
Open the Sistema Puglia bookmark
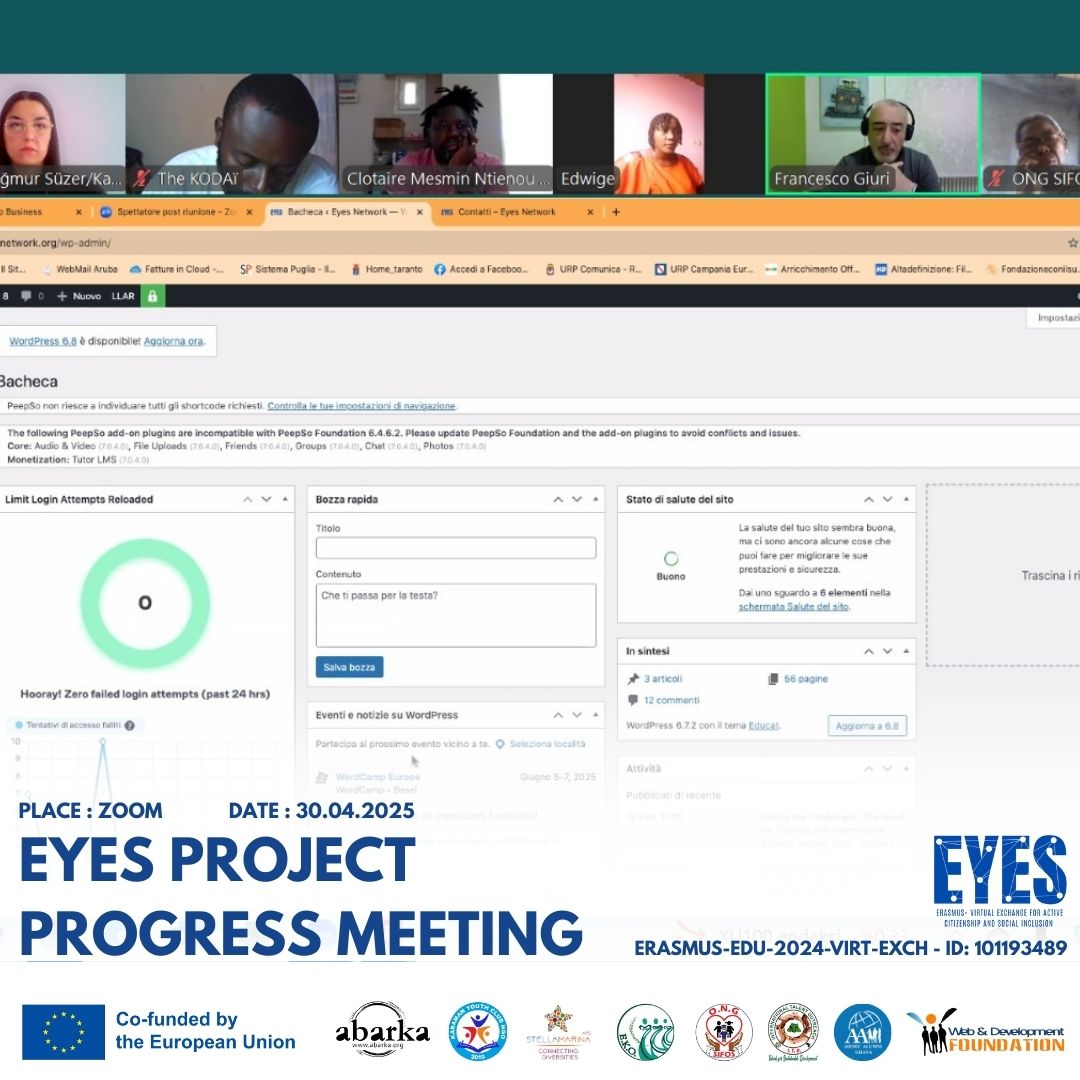(x=287, y=269)
